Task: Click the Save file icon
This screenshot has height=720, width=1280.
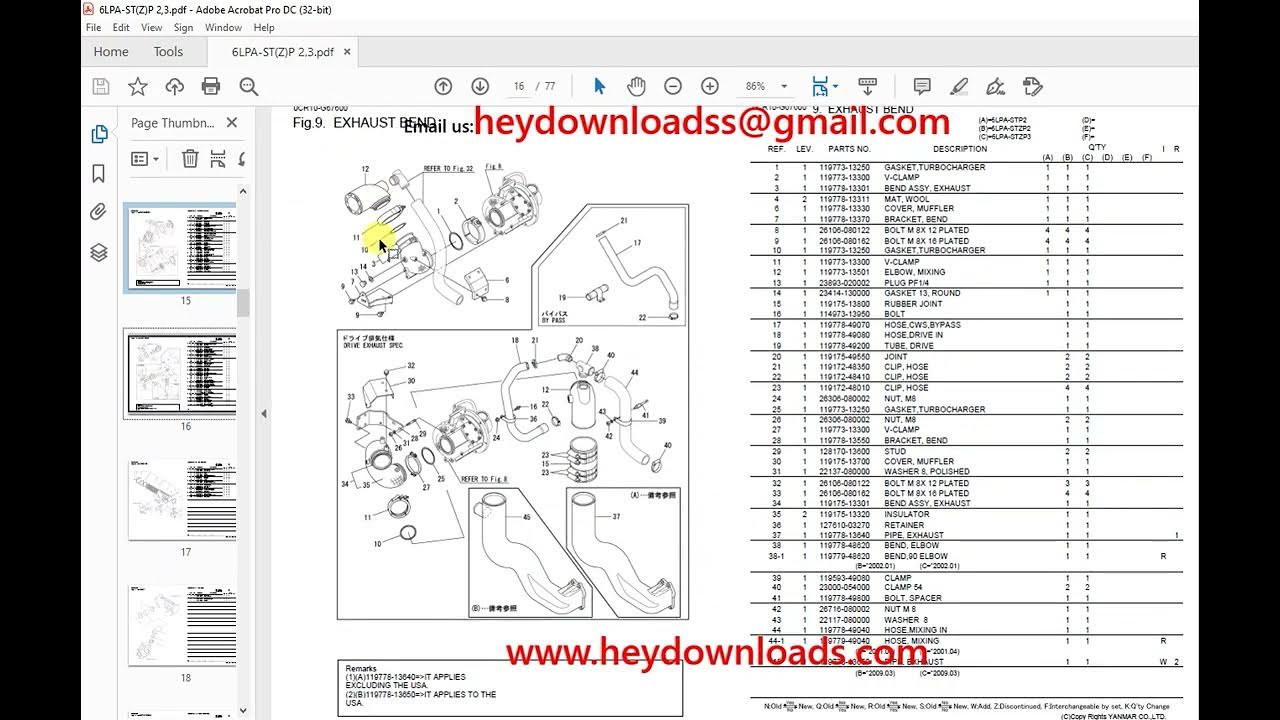Action: pos(101,87)
